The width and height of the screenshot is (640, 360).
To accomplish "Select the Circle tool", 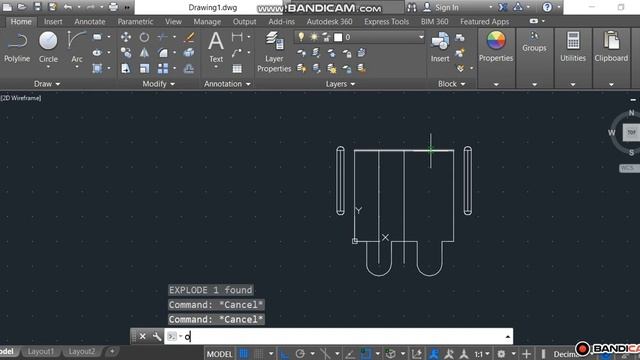I will point(48,47).
